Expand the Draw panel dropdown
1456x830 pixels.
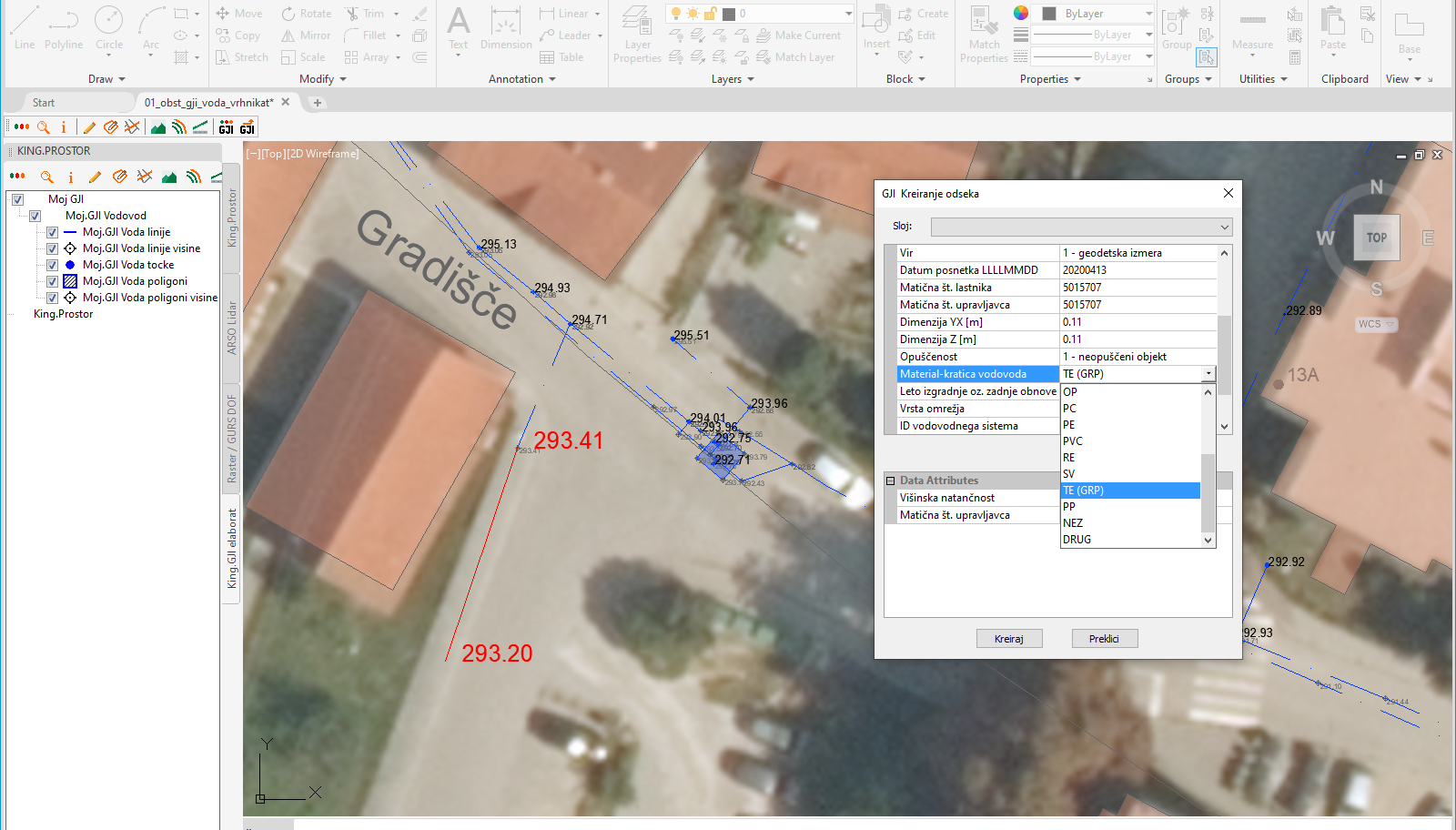point(106,79)
